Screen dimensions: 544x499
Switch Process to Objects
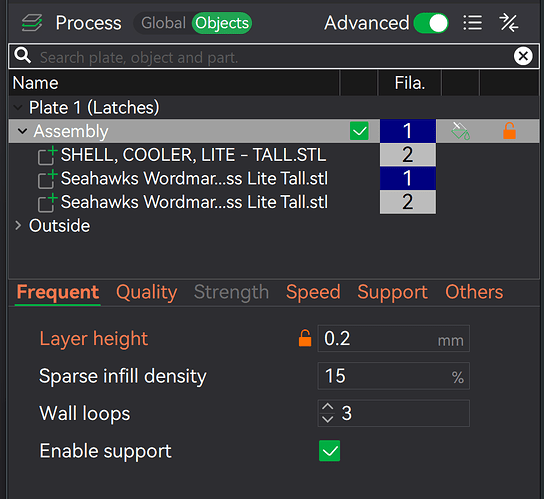(222, 23)
